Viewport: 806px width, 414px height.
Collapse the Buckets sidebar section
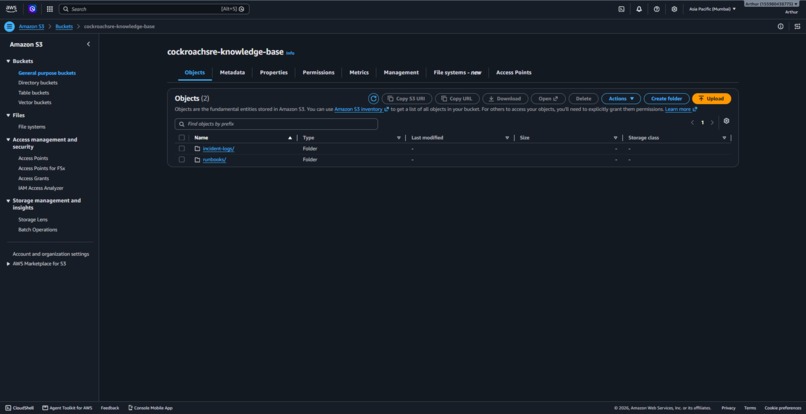[8, 61]
